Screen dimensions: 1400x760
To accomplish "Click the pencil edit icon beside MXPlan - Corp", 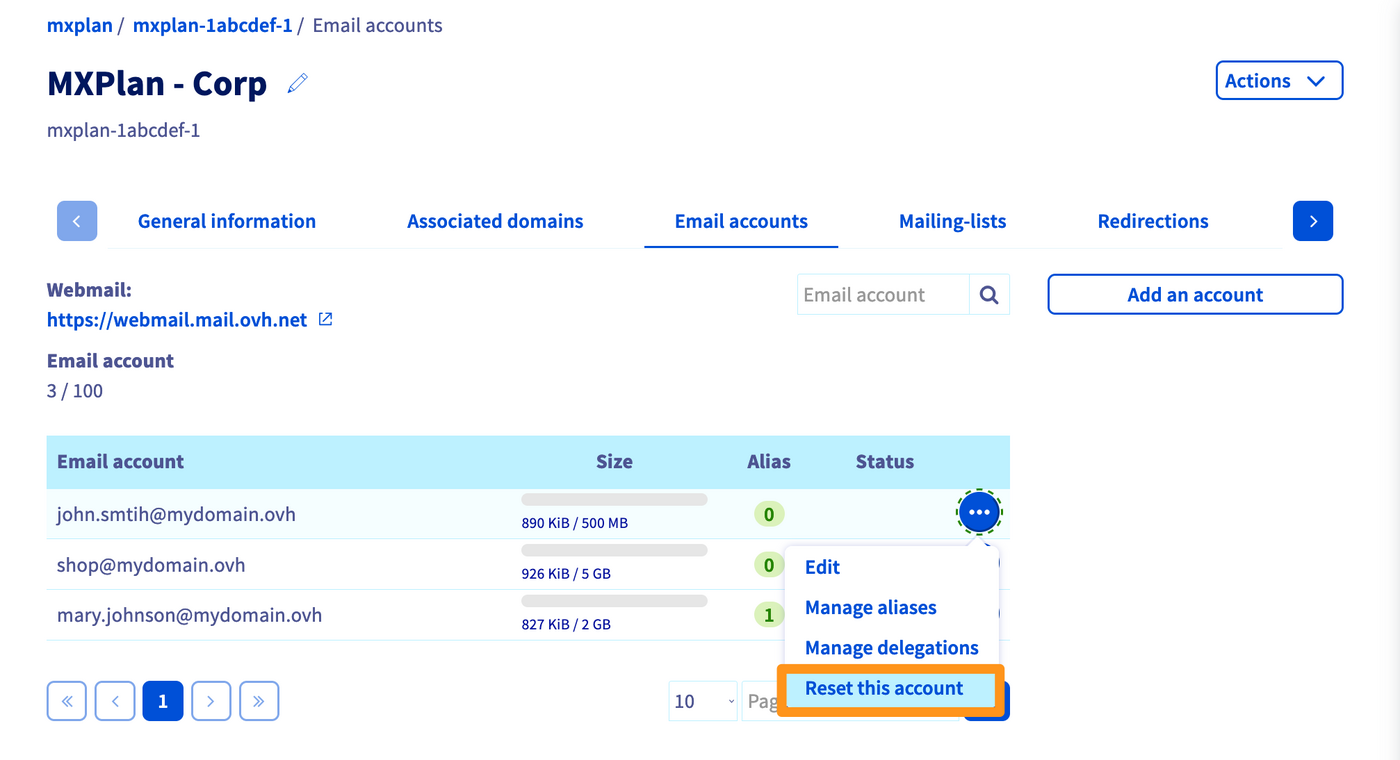I will click(x=297, y=84).
